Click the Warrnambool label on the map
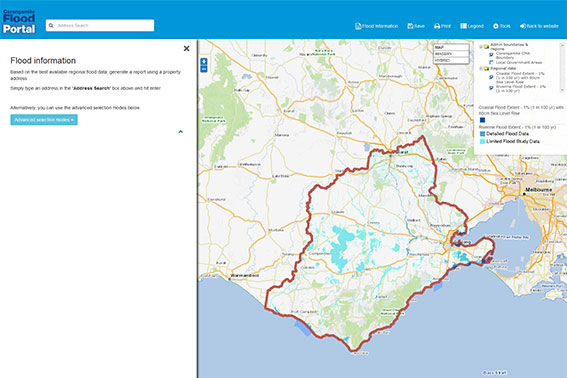 [x=245, y=276]
